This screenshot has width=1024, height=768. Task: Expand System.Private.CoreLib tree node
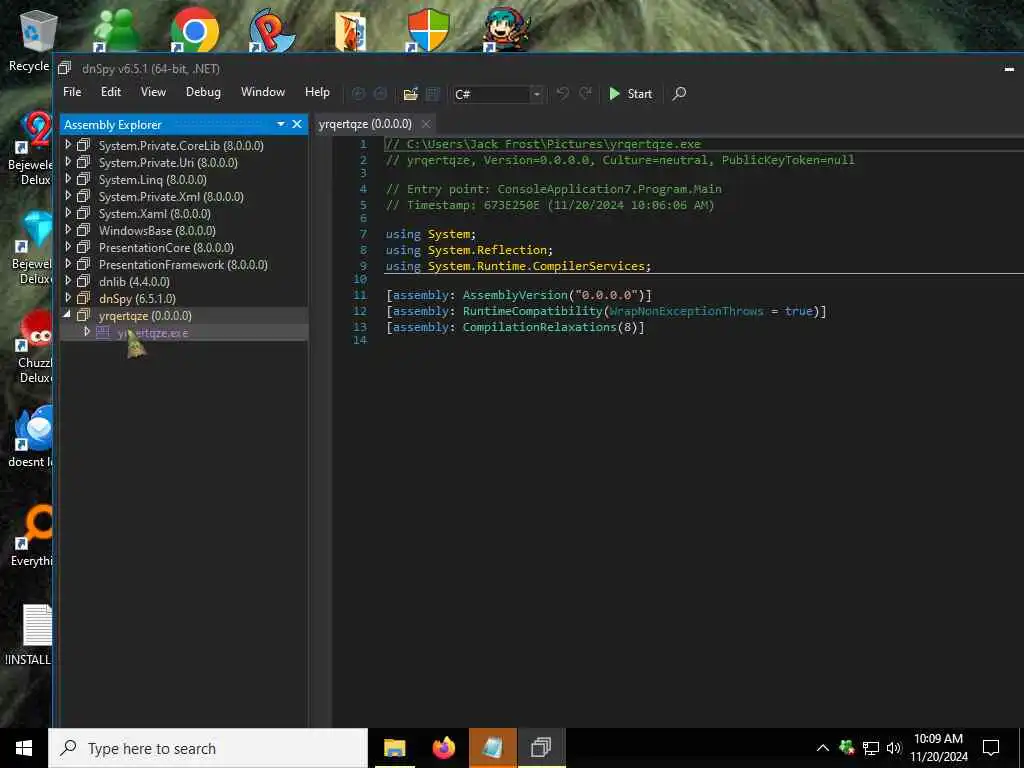[x=68, y=145]
